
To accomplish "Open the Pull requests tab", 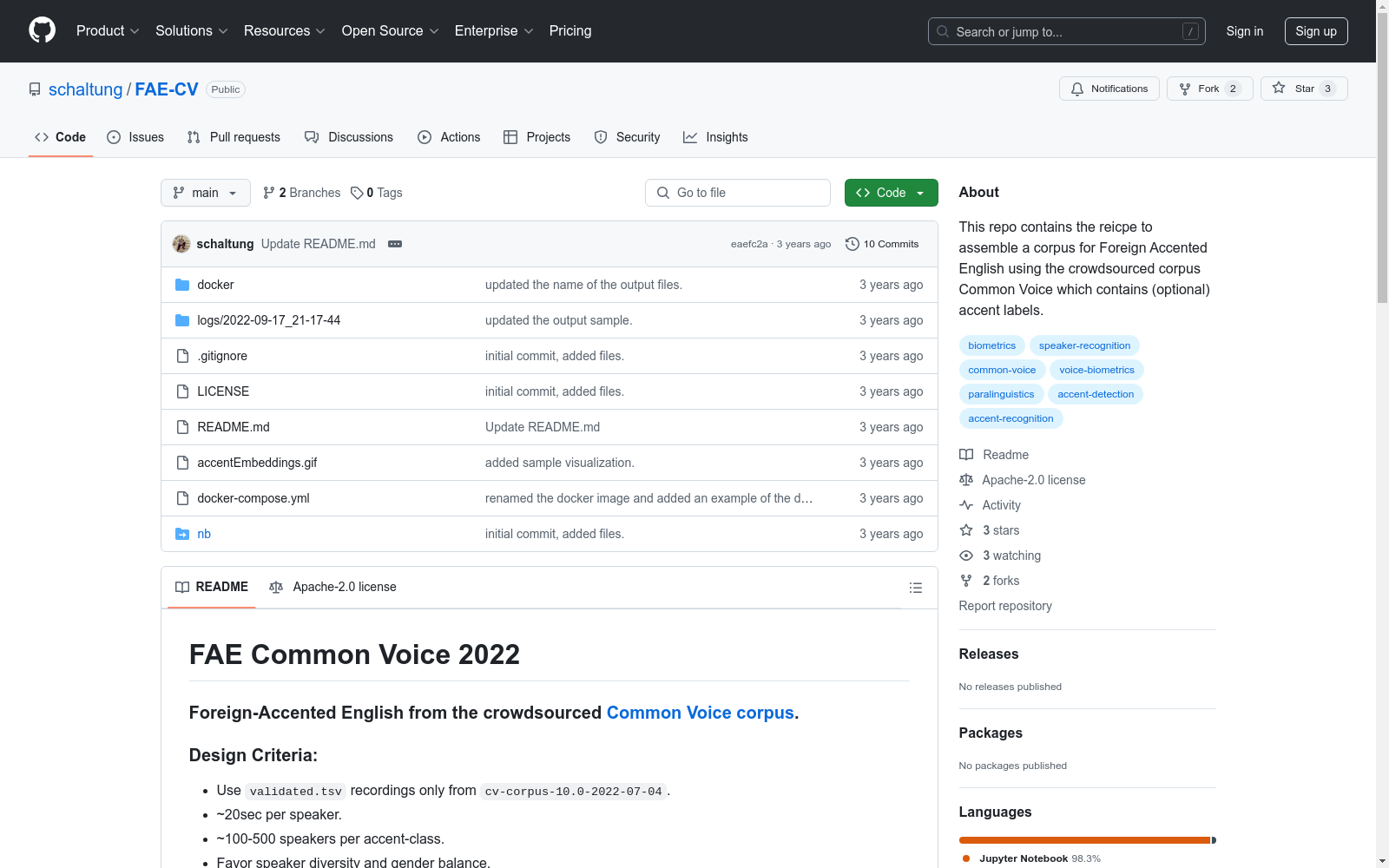I will pyautogui.click(x=234, y=137).
